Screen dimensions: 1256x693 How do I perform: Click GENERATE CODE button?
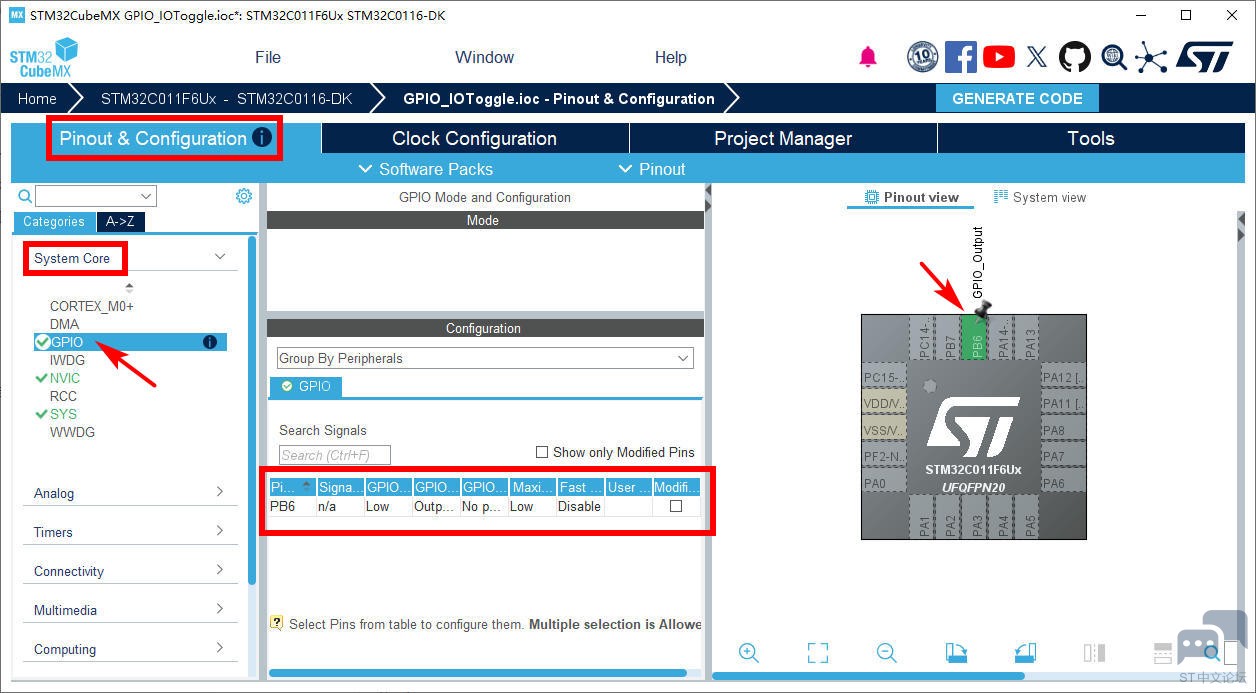click(1017, 98)
